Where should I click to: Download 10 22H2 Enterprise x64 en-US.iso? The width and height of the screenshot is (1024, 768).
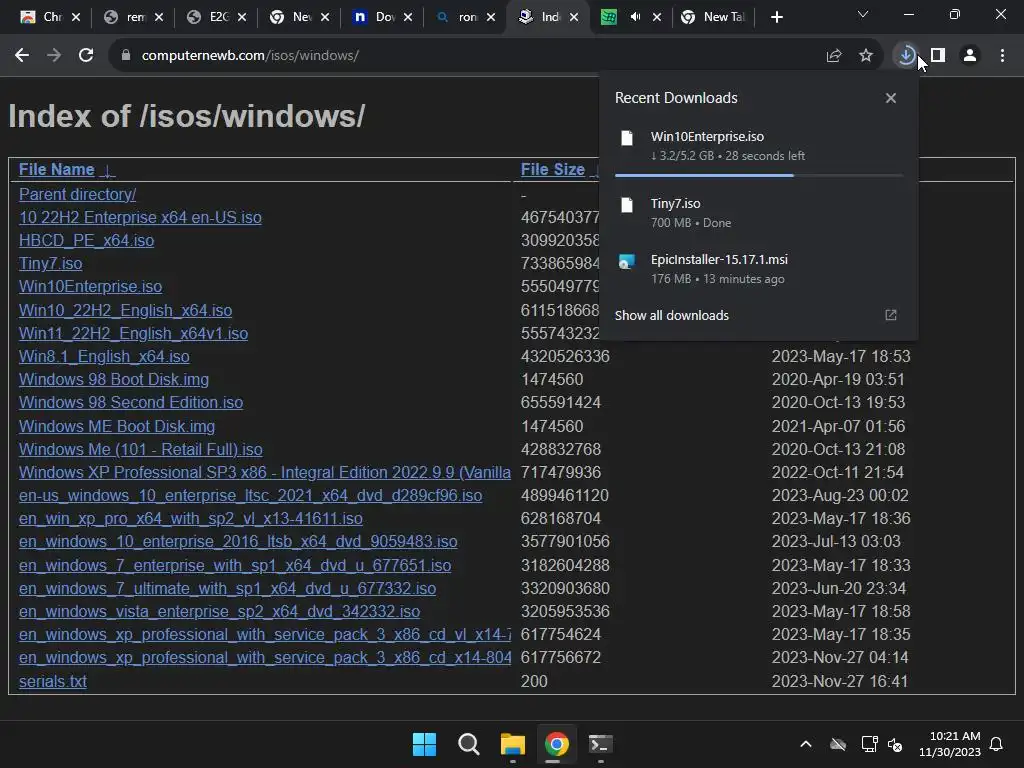click(140, 217)
